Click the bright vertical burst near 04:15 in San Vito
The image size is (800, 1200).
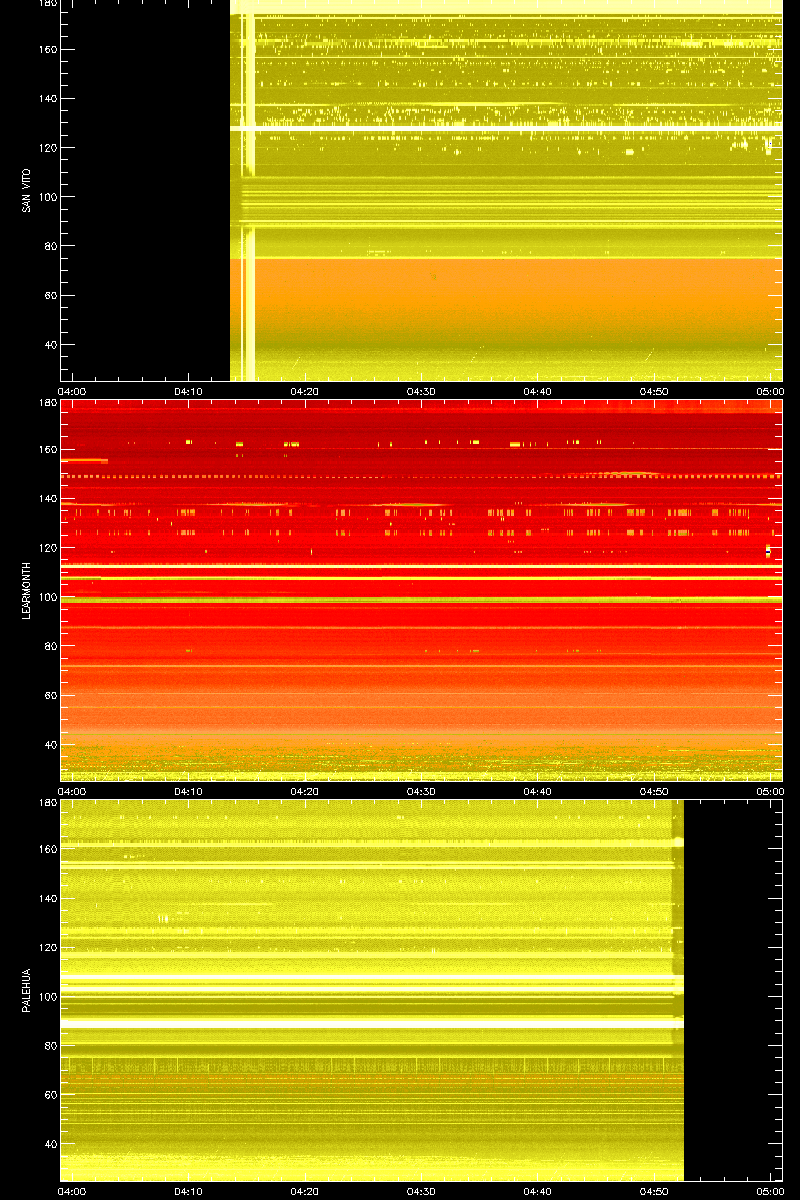pos(249,195)
